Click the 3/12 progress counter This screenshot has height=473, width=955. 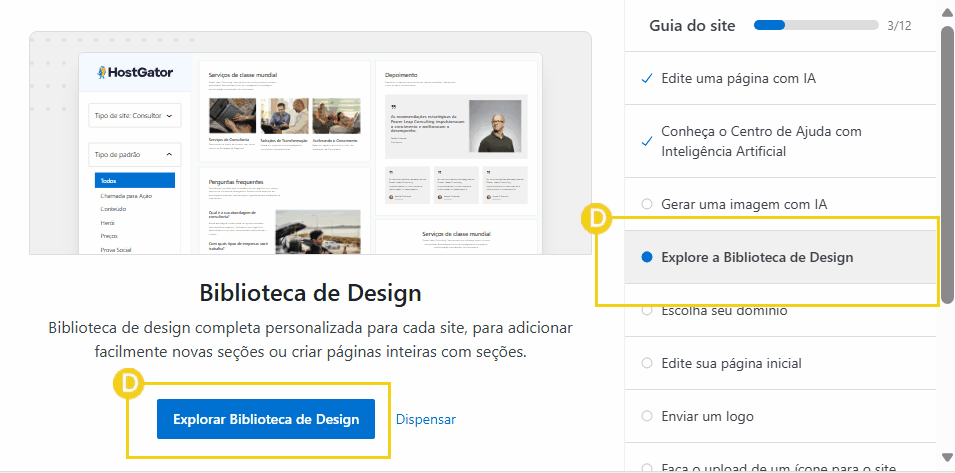[899, 26]
